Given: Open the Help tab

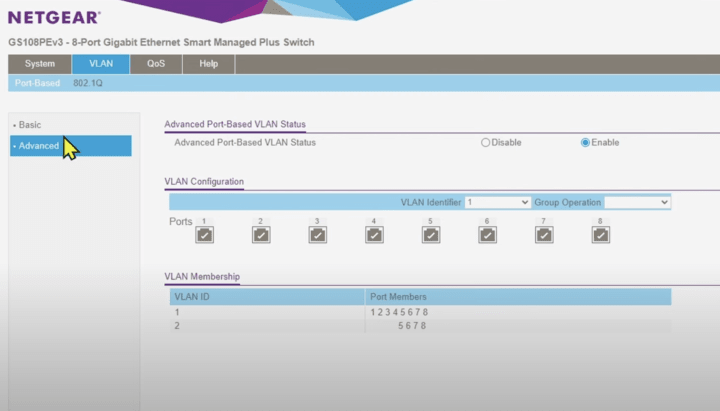Looking at the screenshot, I should pyautogui.click(x=208, y=64).
